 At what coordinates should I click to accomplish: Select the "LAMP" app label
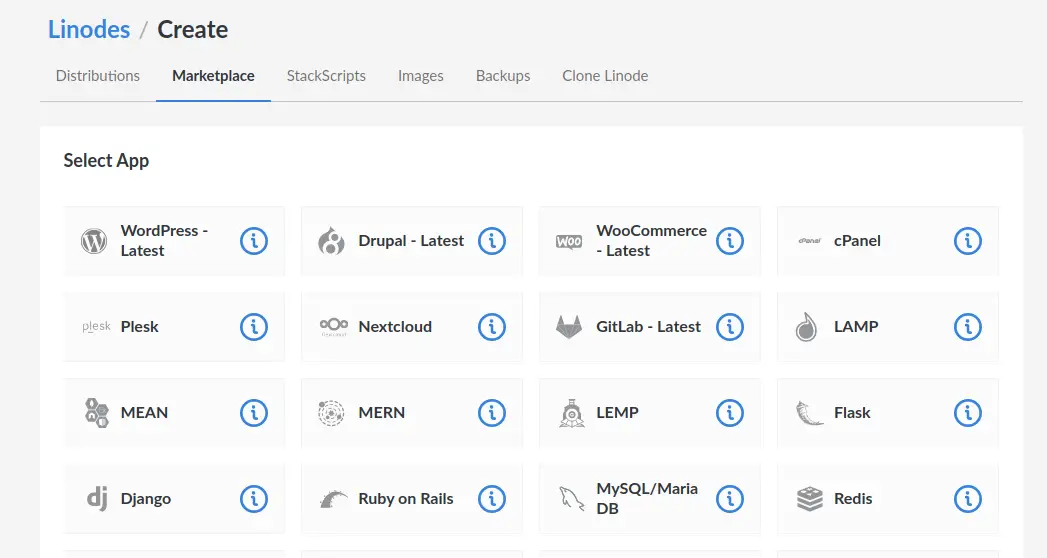(x=855, y=327)
